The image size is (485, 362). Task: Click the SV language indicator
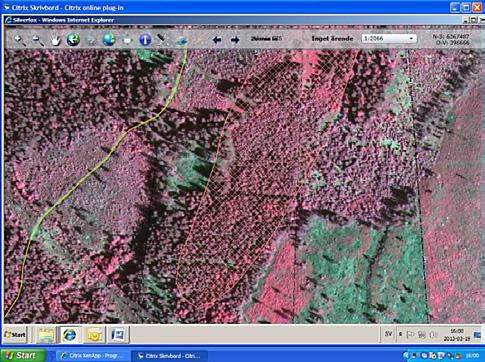[x=388, y=334]
